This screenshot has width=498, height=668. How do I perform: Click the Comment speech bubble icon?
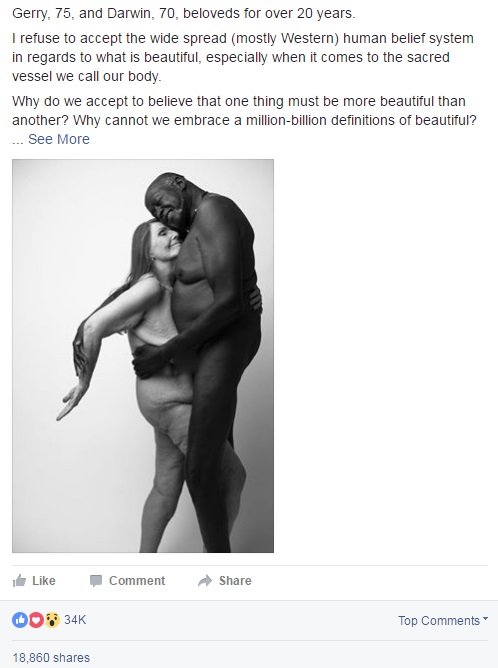pos(96,581)
